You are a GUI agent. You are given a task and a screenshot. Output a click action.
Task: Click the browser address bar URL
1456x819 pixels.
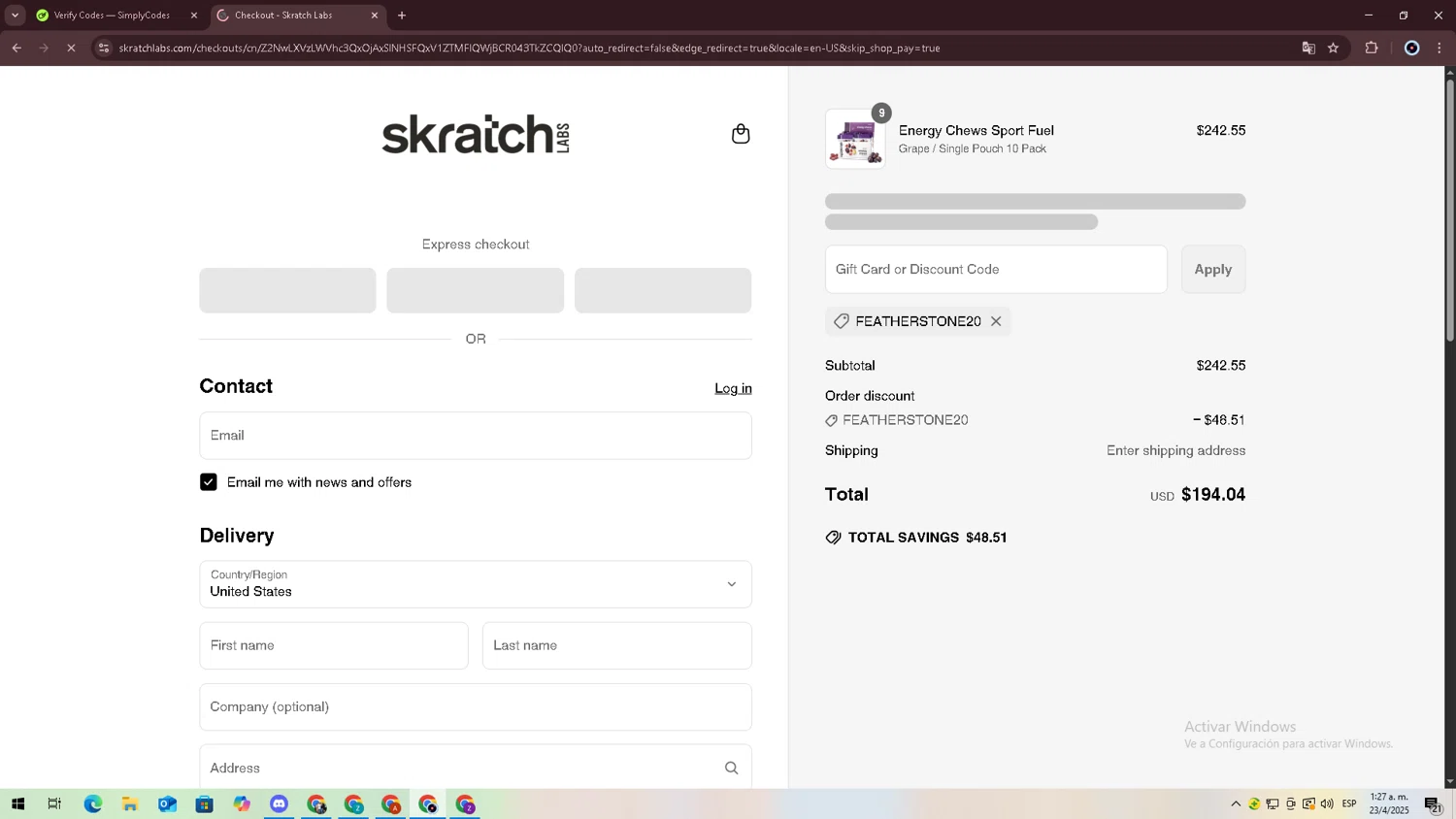coord(529,48)
